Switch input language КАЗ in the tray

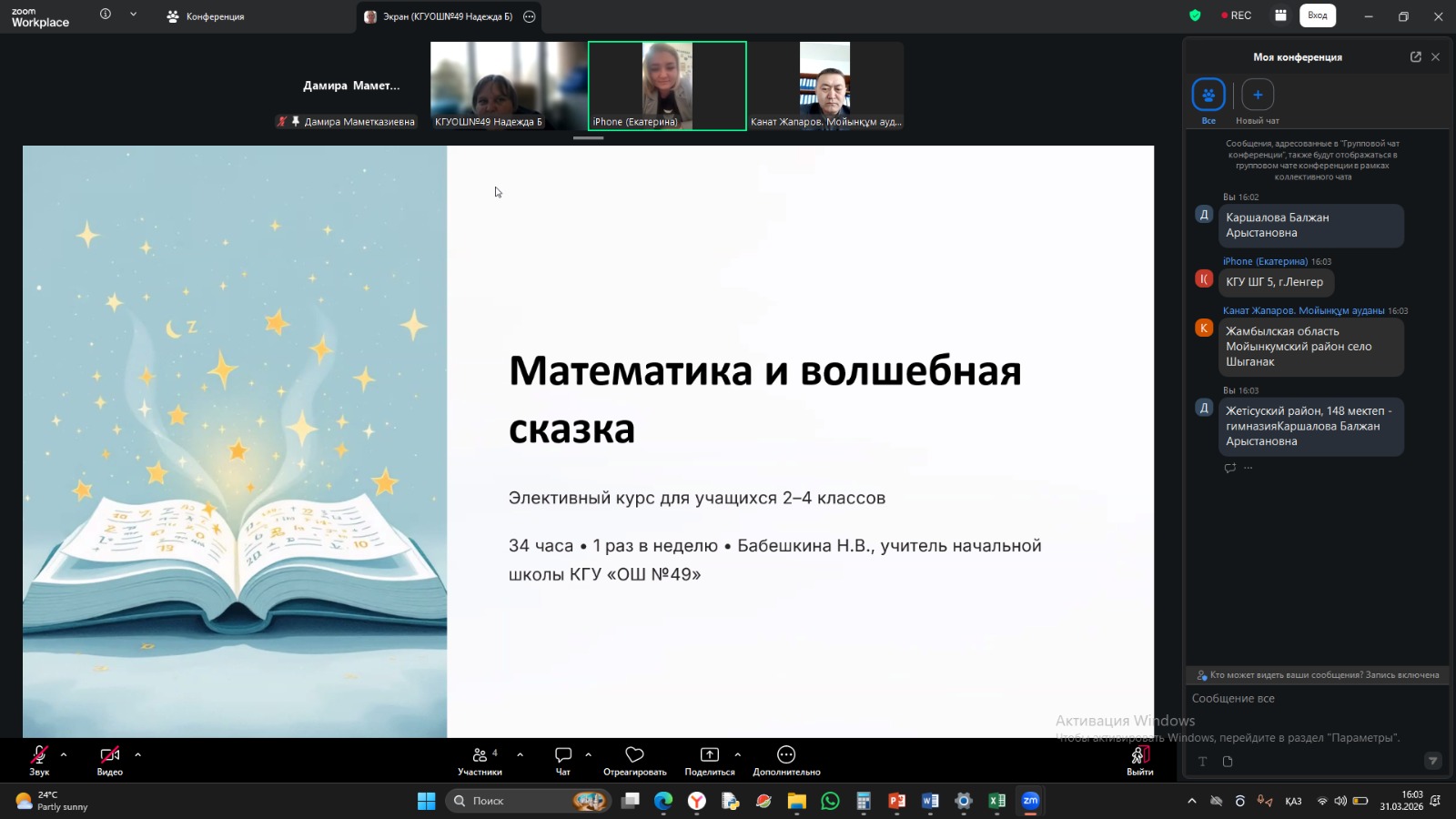(x=1293, y=801)
